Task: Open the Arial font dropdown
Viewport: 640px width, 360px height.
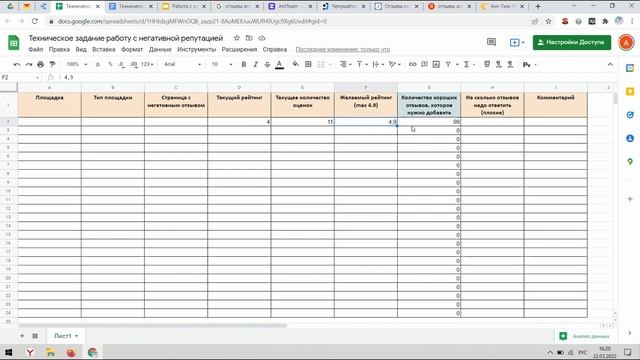Action: coord(182,64)
